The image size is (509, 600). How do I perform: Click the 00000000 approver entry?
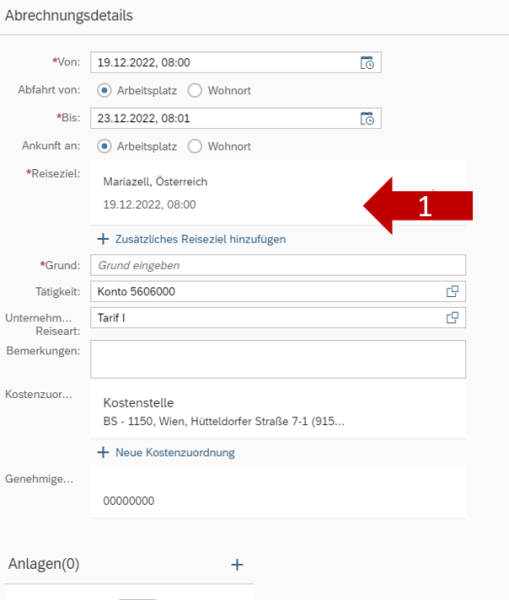pos(278,492)
